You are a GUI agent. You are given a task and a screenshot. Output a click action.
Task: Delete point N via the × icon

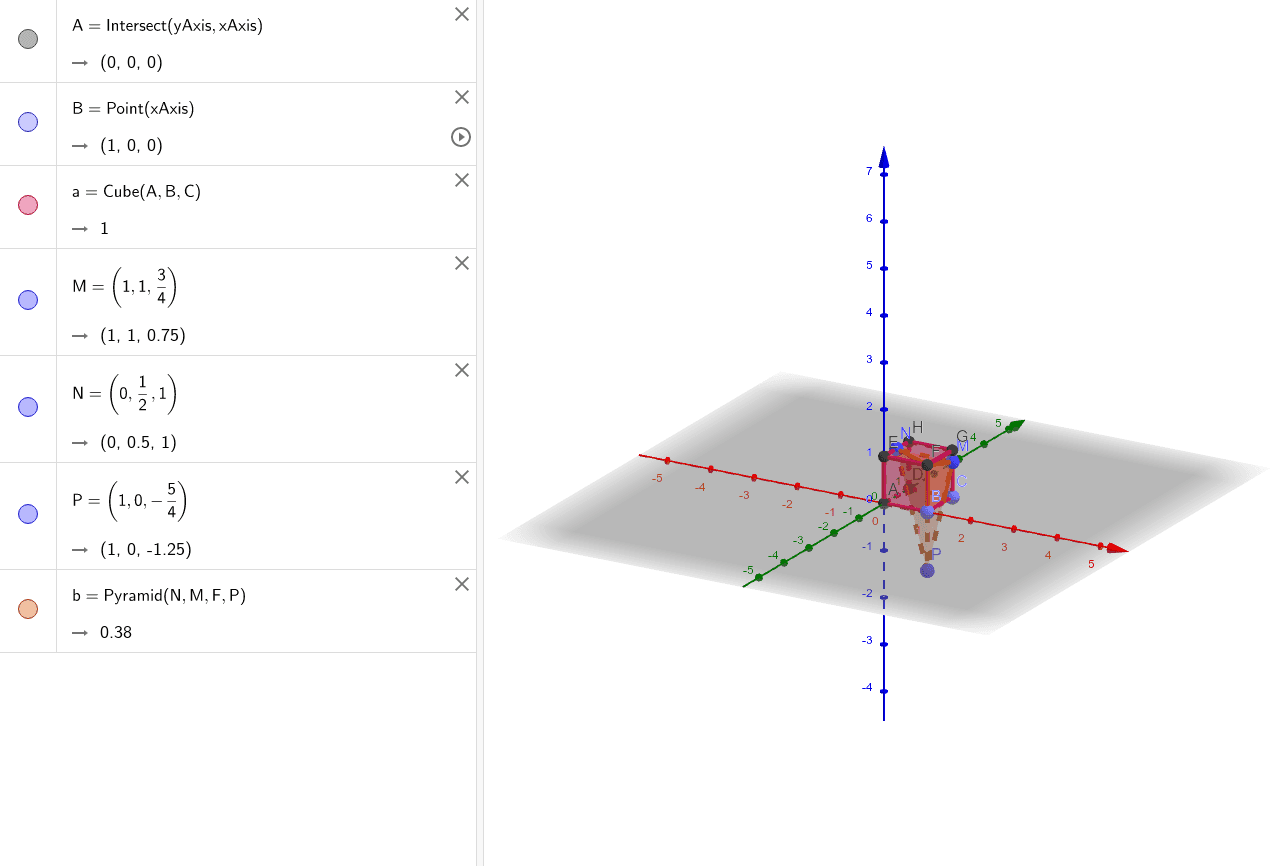click(461, 370)
